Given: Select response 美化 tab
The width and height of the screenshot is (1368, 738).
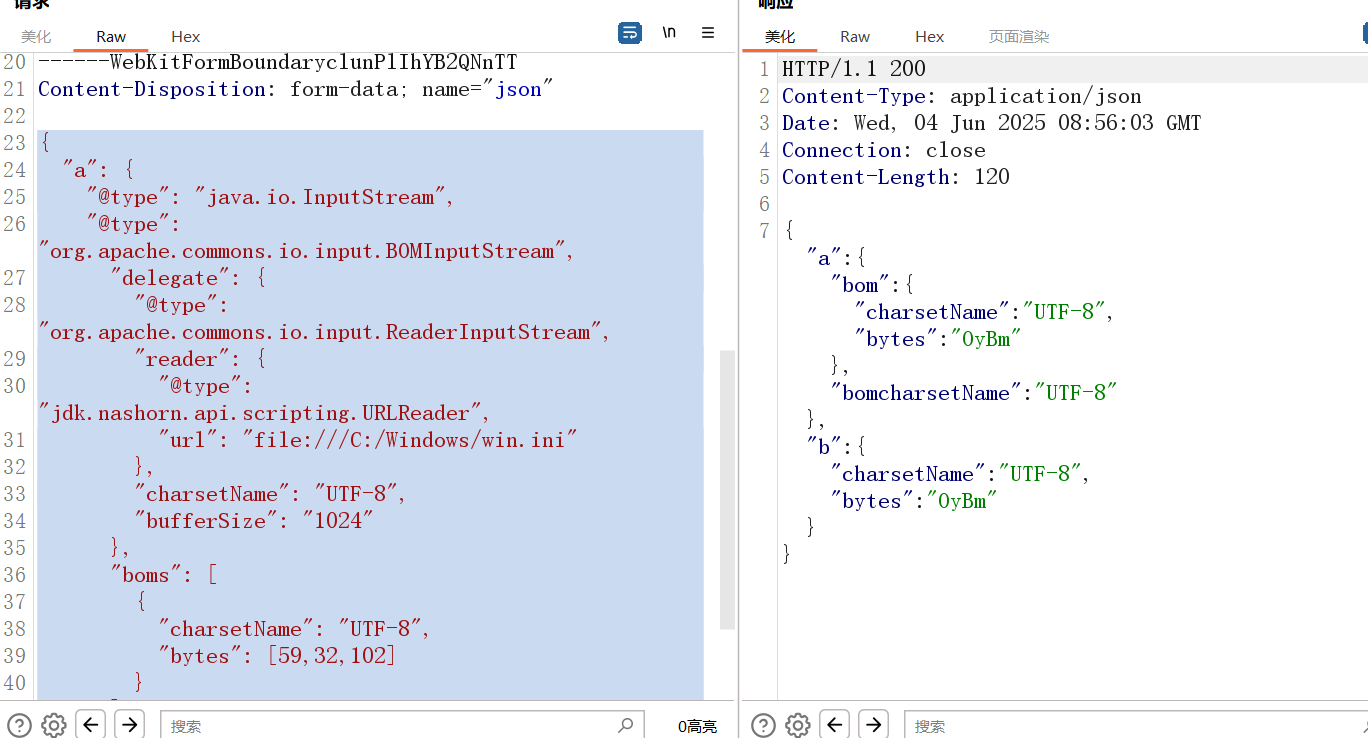Looking at the screenshot, I should 780,36.
